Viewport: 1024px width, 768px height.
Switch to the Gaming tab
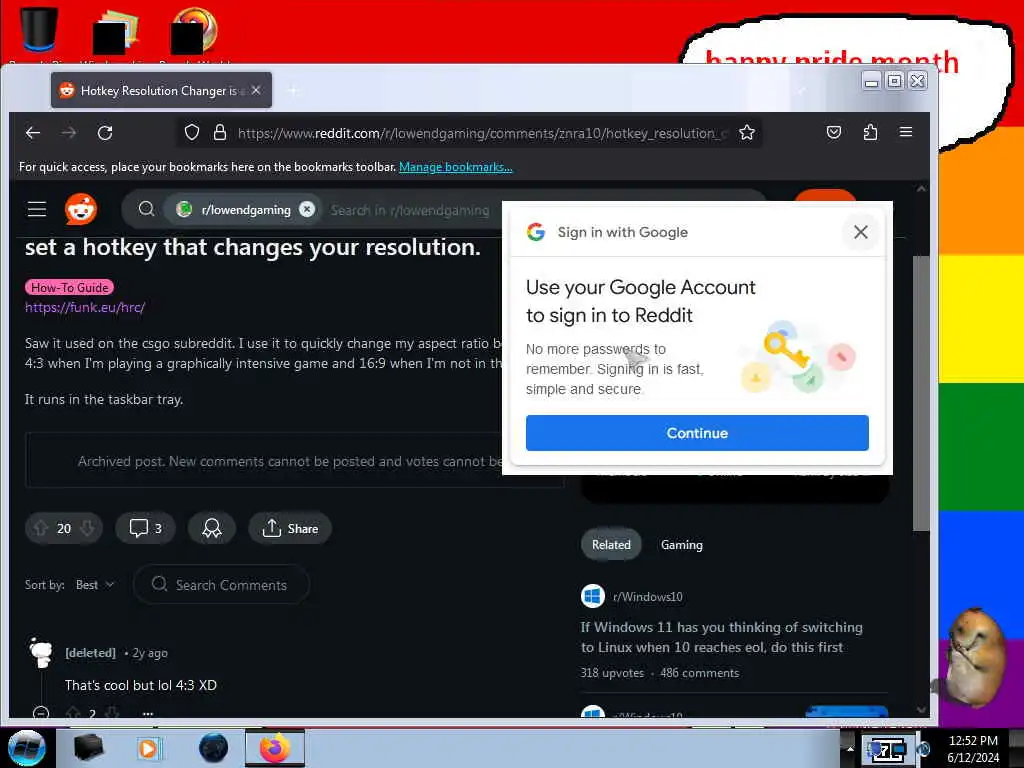tap(682, 545)
